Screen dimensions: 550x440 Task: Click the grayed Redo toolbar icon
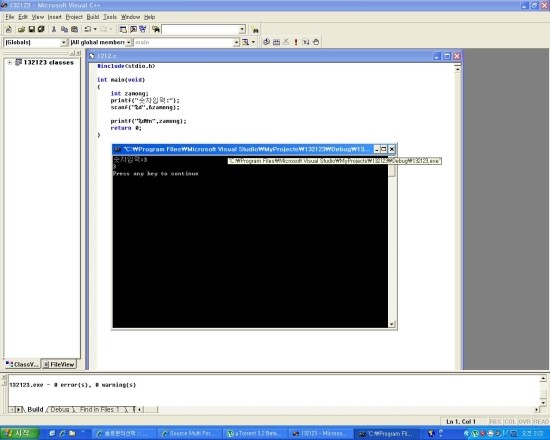[104, 29]
